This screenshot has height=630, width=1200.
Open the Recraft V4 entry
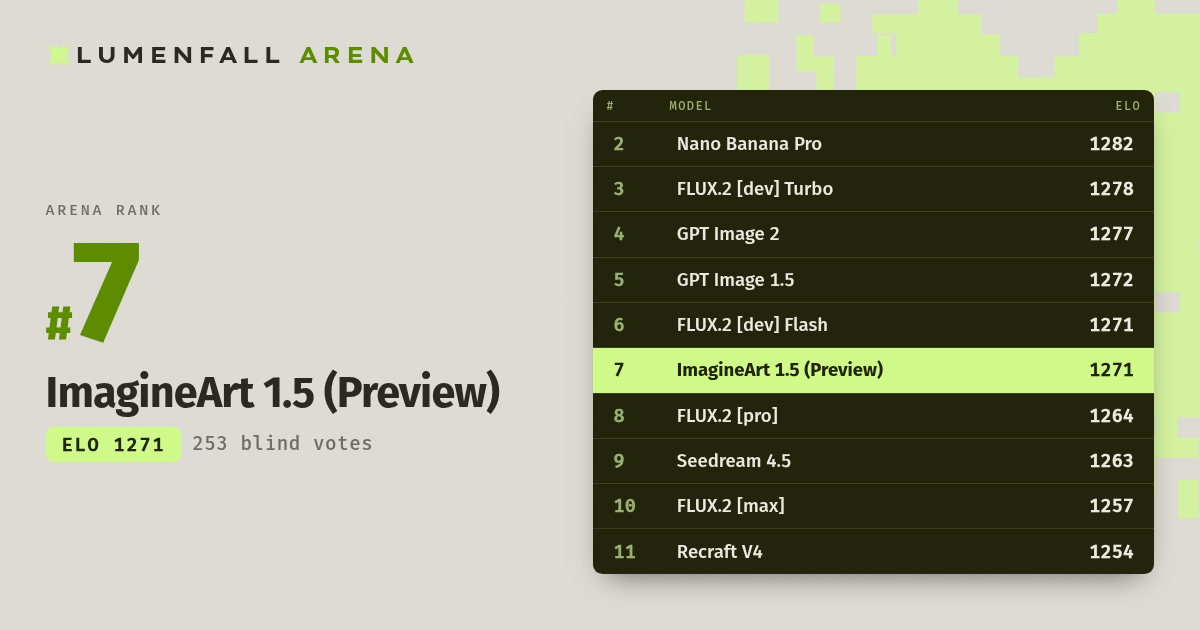click(x=873, y=551)
